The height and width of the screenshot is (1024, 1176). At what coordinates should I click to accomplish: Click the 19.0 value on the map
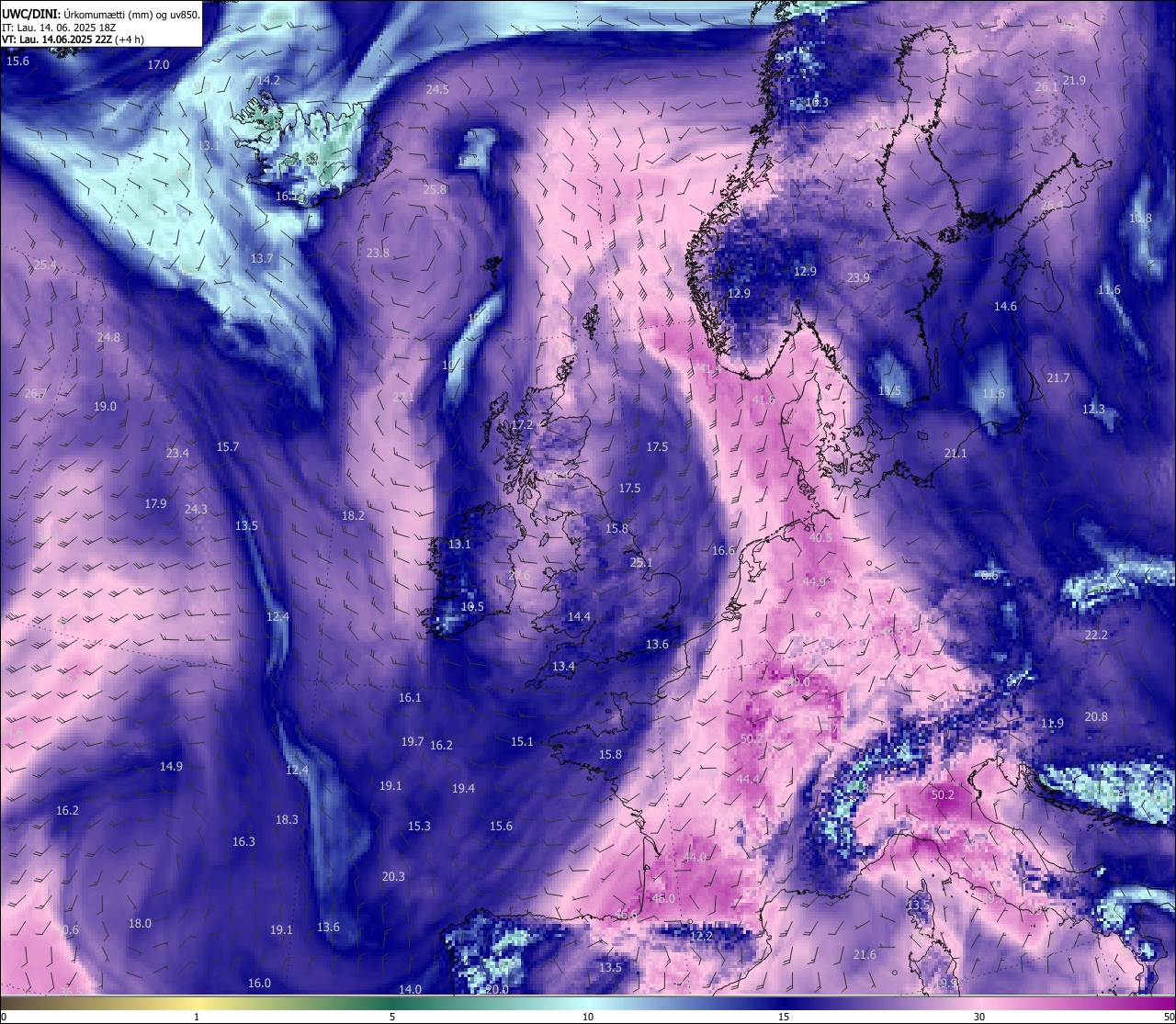pos(105,407)
